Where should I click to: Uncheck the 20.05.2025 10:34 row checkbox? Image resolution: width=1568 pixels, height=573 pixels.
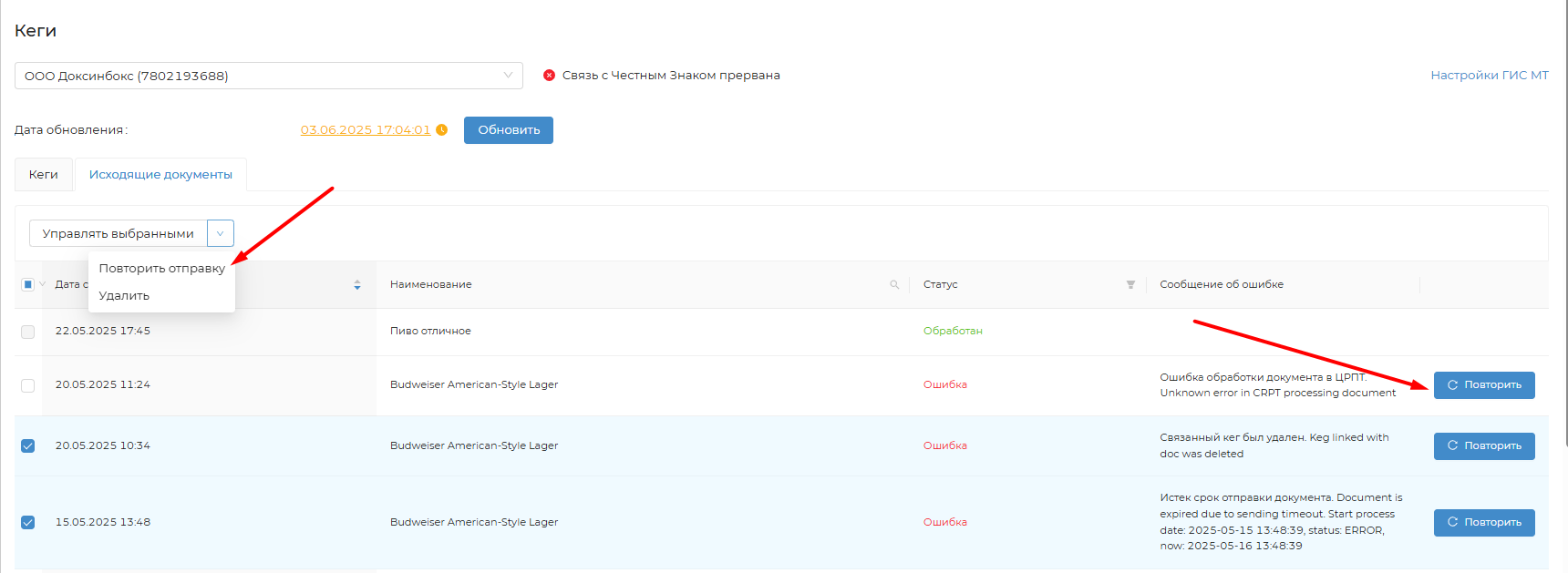27,445
